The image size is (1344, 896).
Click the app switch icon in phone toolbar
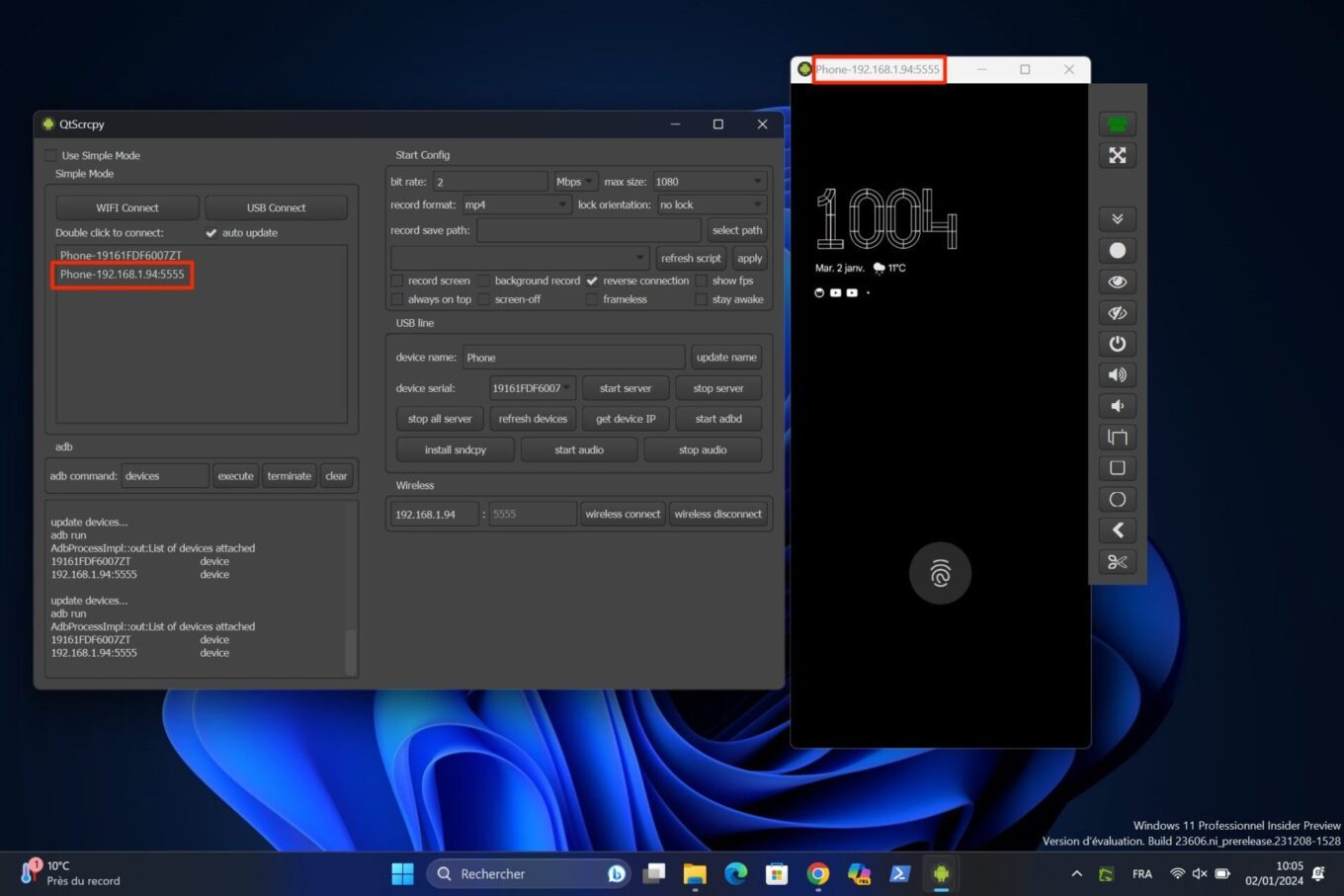[x=1117, y=437]
